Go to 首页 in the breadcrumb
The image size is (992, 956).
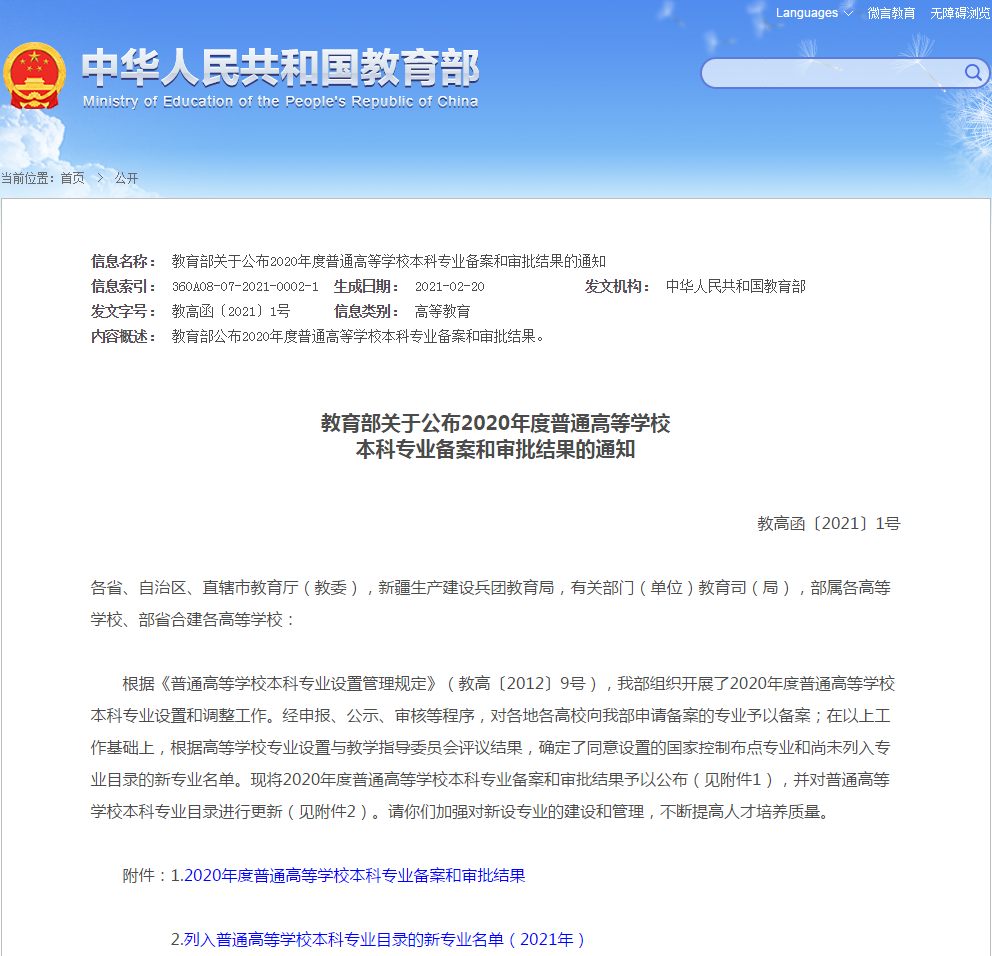pyautogui.click(x=72, y=178)
